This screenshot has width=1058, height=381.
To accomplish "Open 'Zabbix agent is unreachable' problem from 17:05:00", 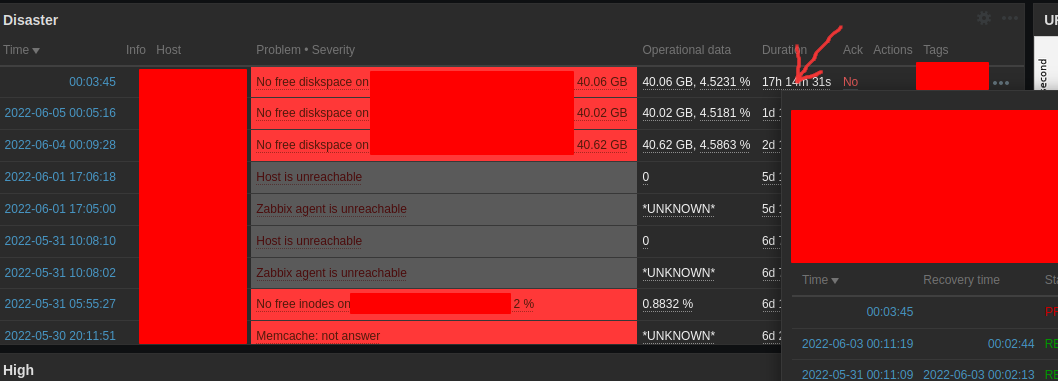I will click(x=331, y=209).
